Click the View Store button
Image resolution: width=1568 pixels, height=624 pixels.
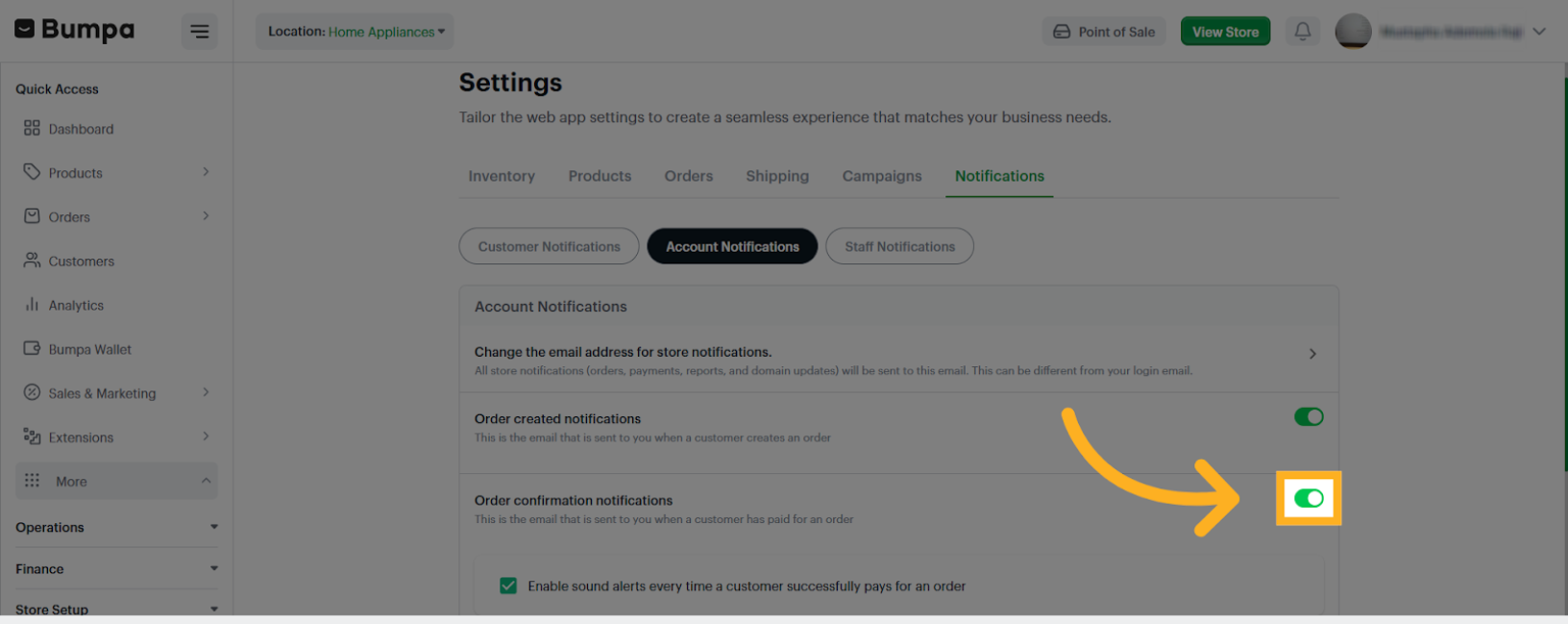(1225, 31)
